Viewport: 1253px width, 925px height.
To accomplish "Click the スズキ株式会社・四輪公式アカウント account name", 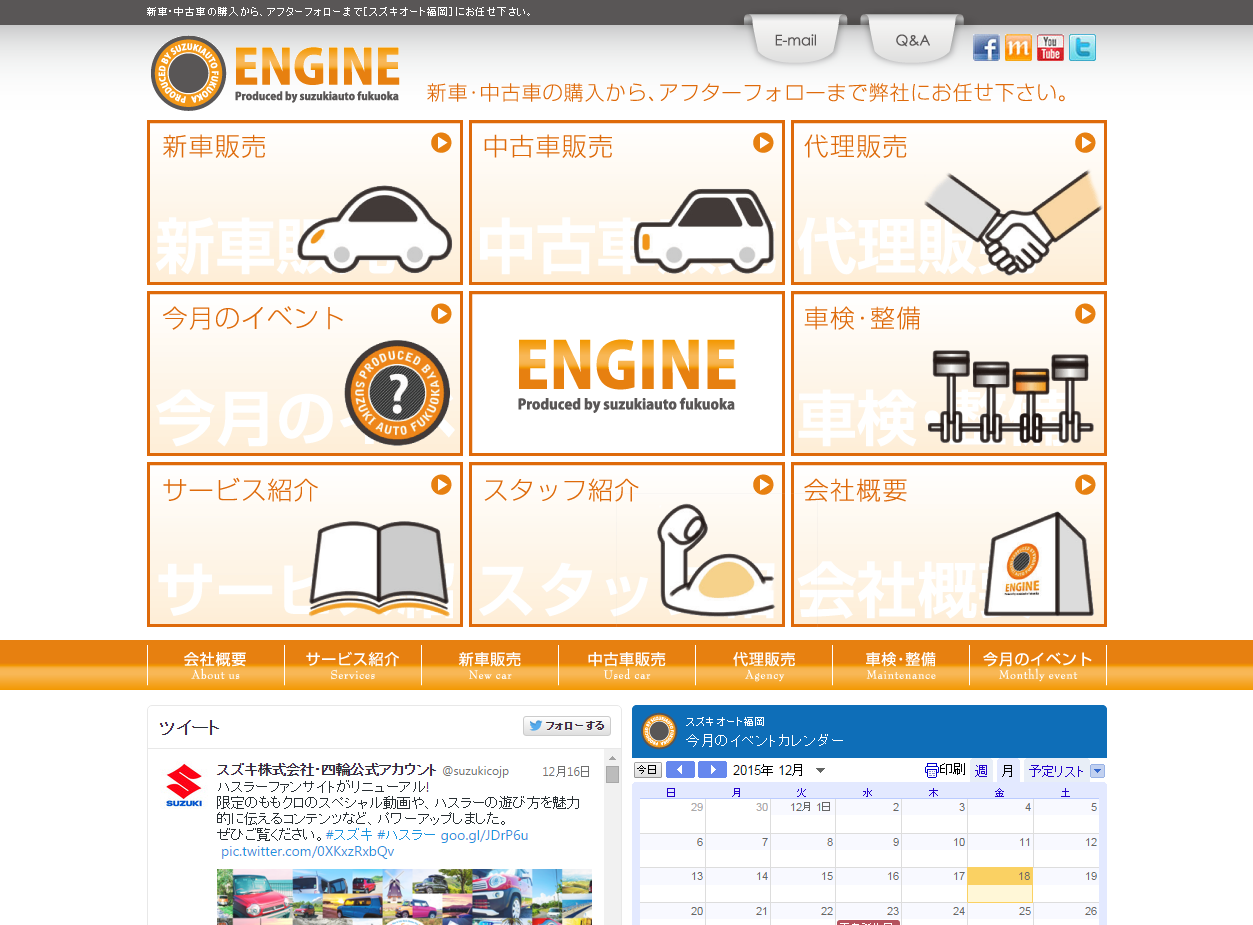I will tap(326, 770).
